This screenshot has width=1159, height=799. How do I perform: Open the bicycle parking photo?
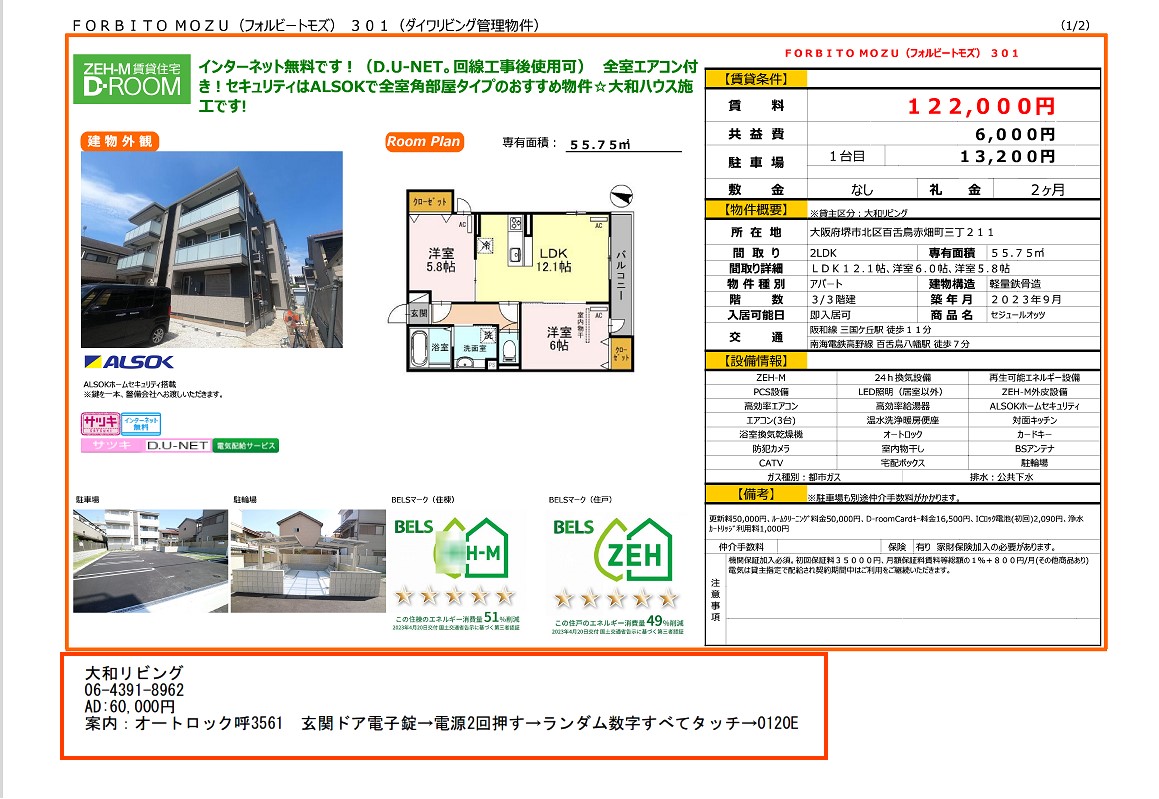[308, 561]
